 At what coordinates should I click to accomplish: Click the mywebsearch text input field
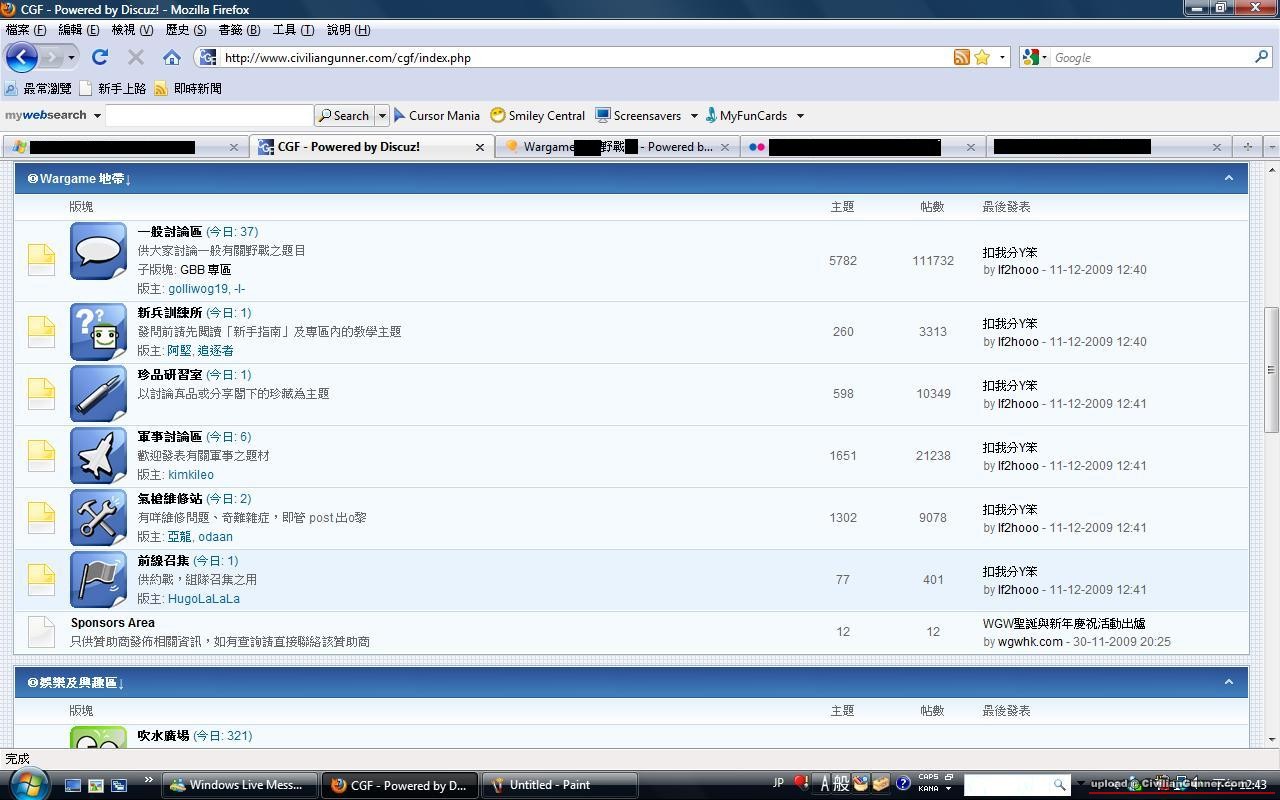(209, 116)
